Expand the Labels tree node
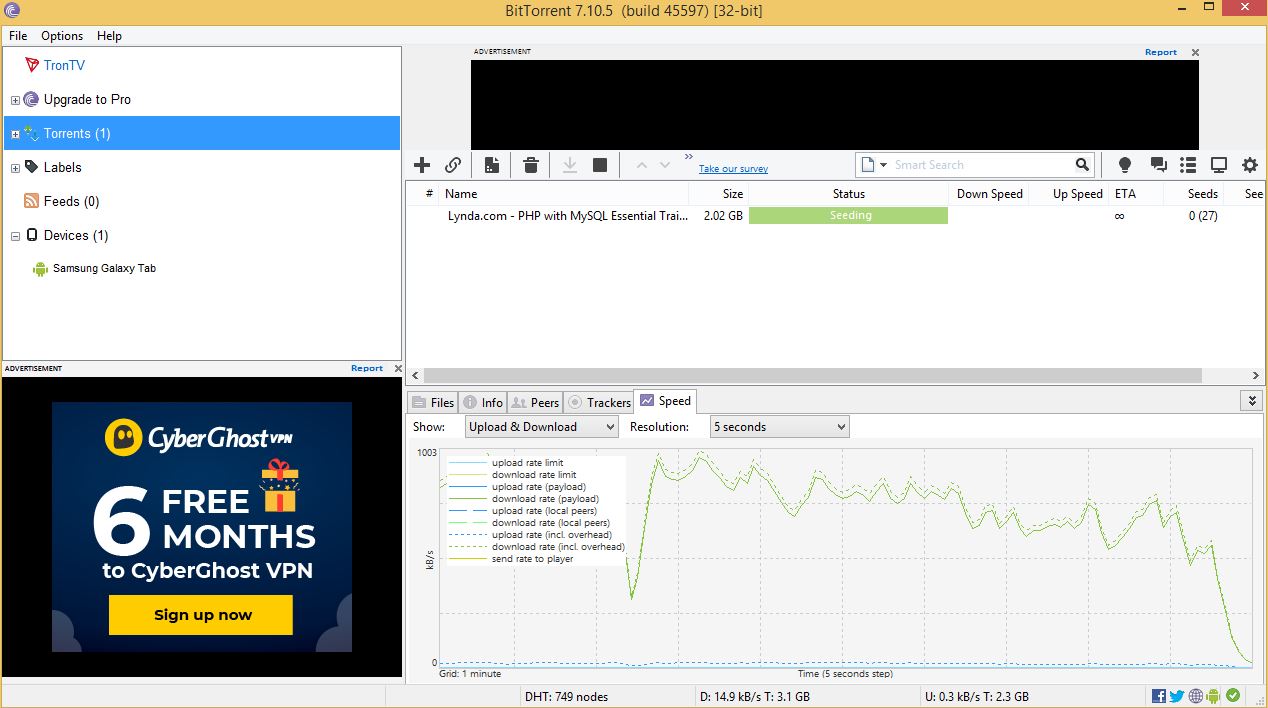Screen dimensions: 1268x708 (15, 168)
